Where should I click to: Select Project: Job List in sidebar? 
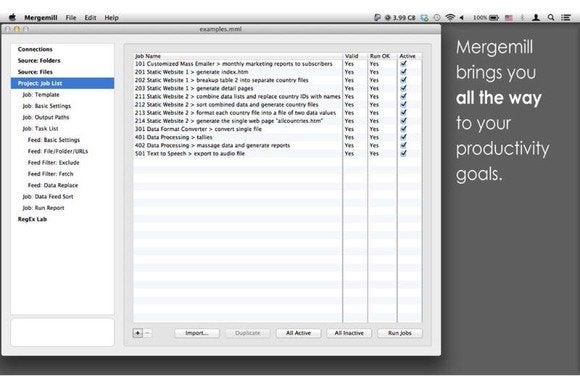click(x=63, y=83)
